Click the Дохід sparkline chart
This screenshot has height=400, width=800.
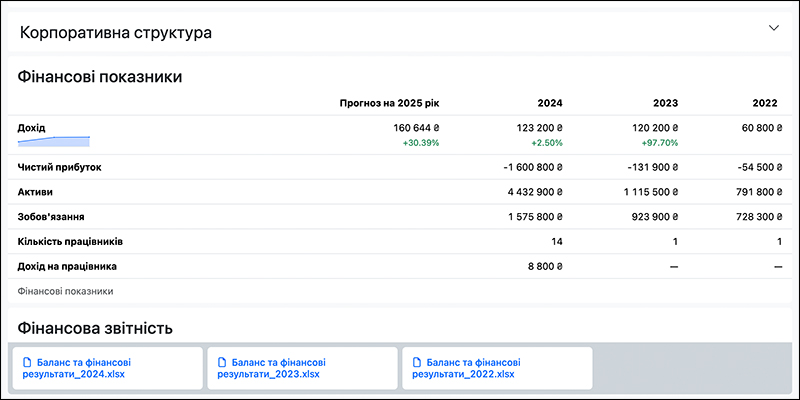[x=54, y=142]
